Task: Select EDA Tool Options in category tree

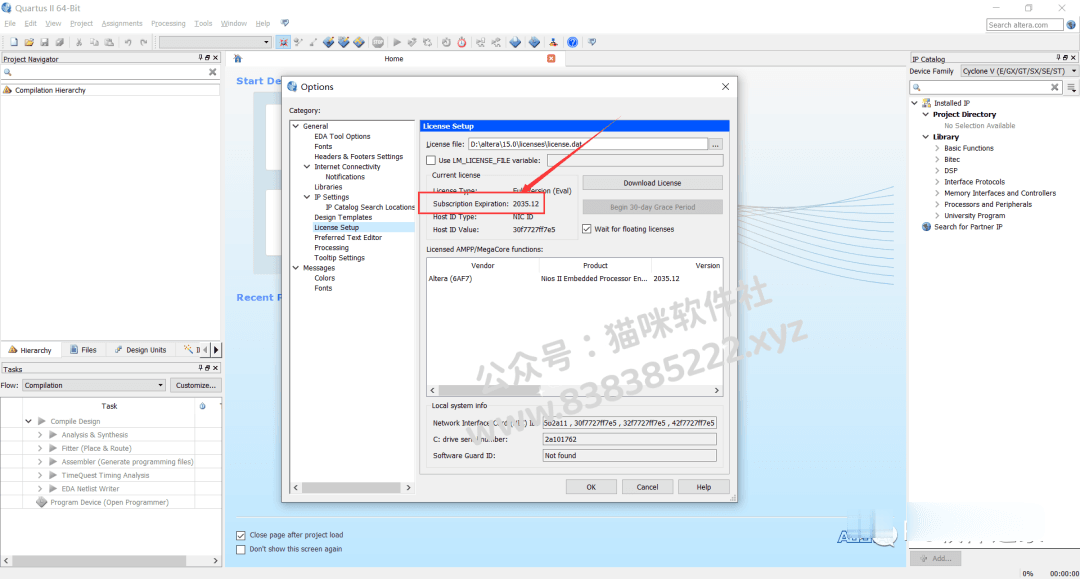Action: pos(342,136)
